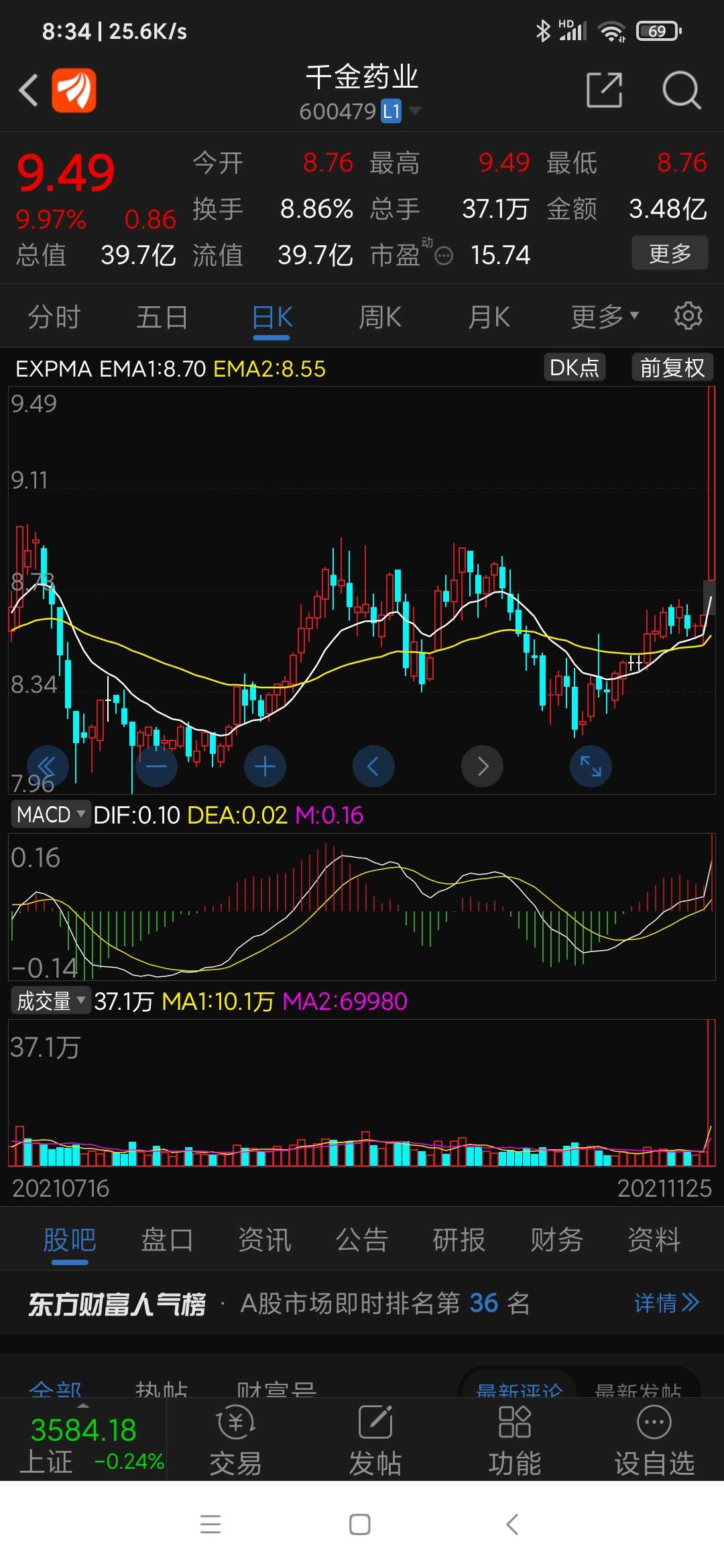Tap the 换手 8.86% value
This screenshot has height=1568, width=724.
pos(316,209)
